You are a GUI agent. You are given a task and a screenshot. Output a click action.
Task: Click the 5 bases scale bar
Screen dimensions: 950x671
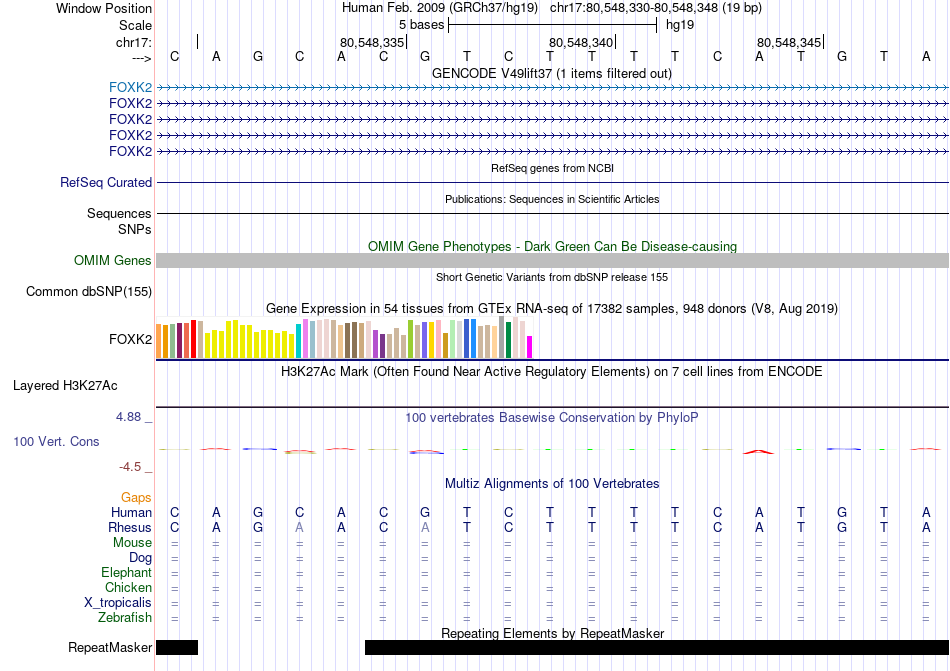tap(553, 25)
